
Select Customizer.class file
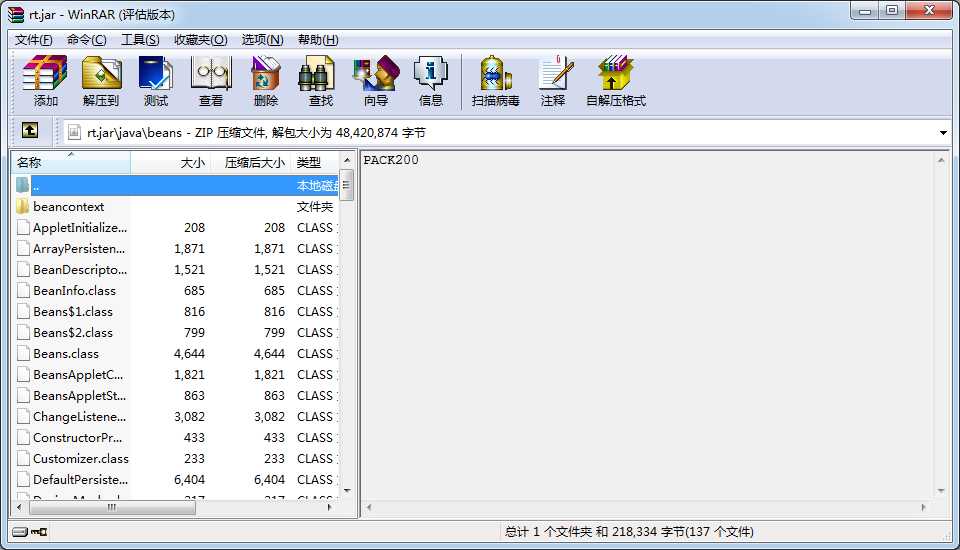coord(176,458)
